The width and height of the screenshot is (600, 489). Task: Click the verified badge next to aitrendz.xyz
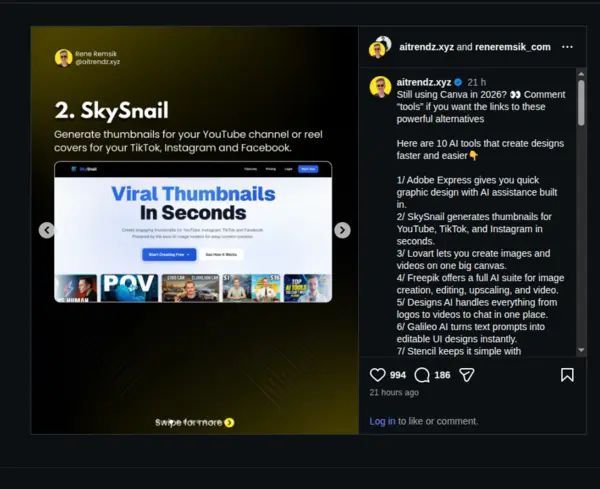tap(458, 82)
